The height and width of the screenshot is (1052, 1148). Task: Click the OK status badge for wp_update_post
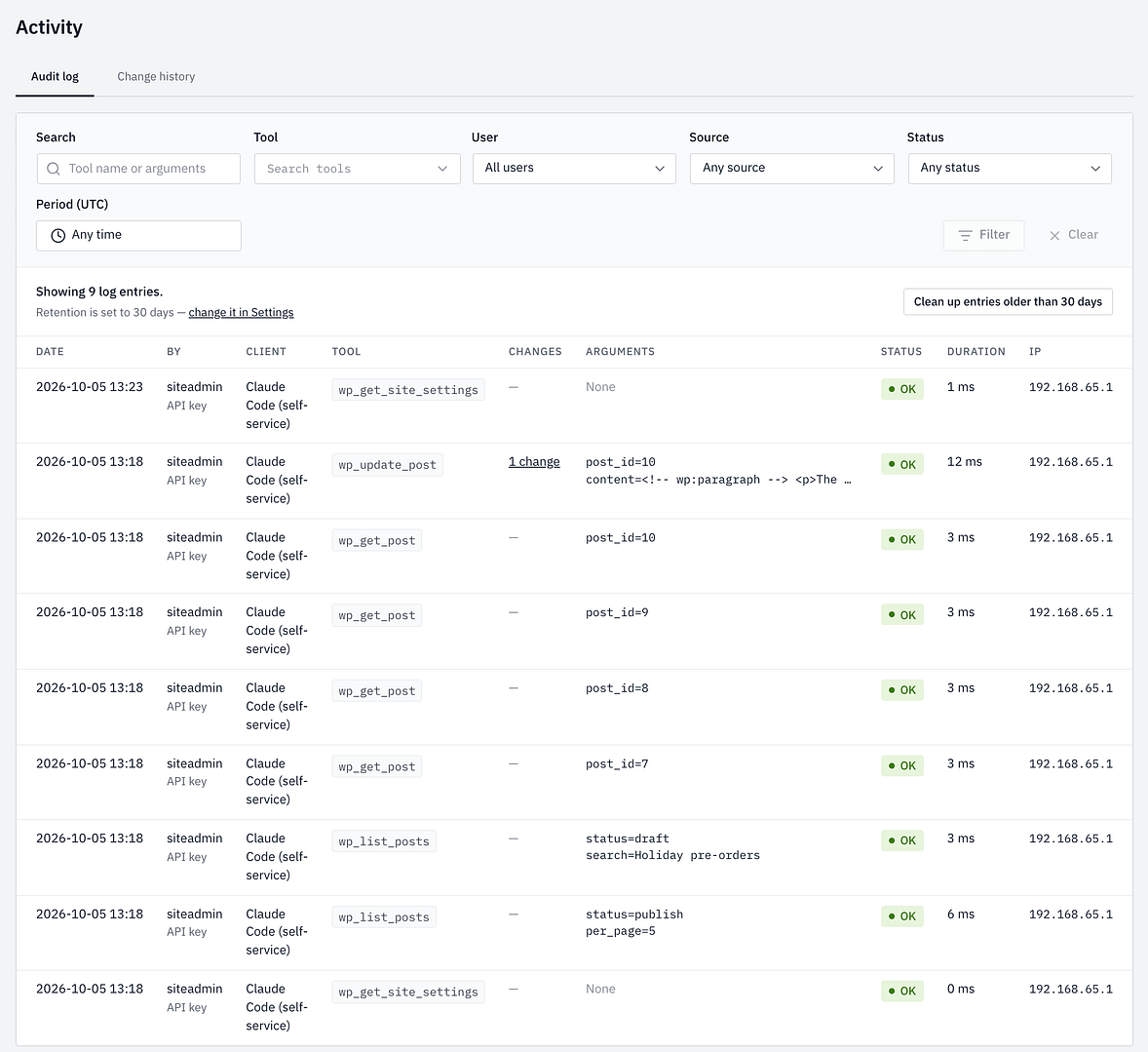click(x=902, y=464)
